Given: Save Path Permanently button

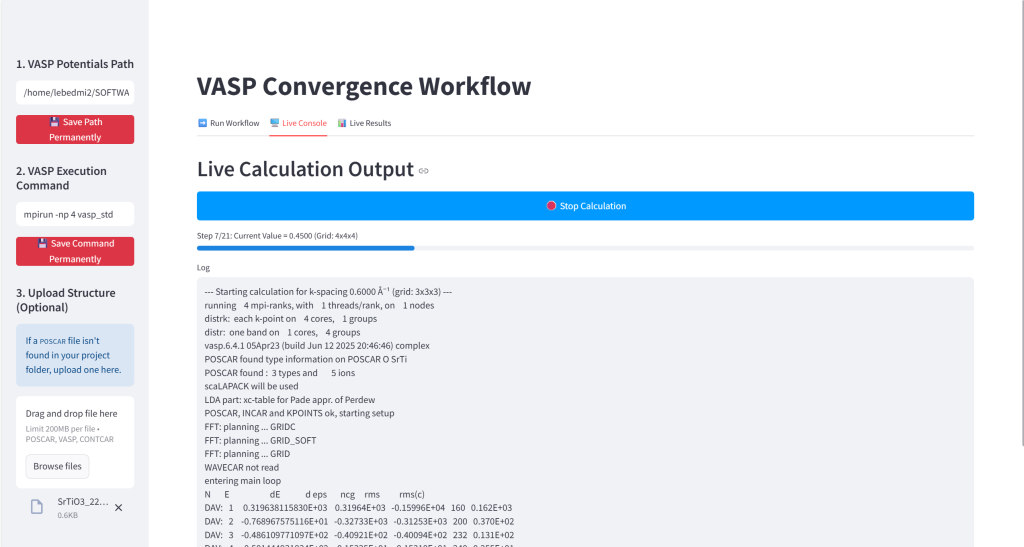Looking at the screenshot, I should pos(75,129).
